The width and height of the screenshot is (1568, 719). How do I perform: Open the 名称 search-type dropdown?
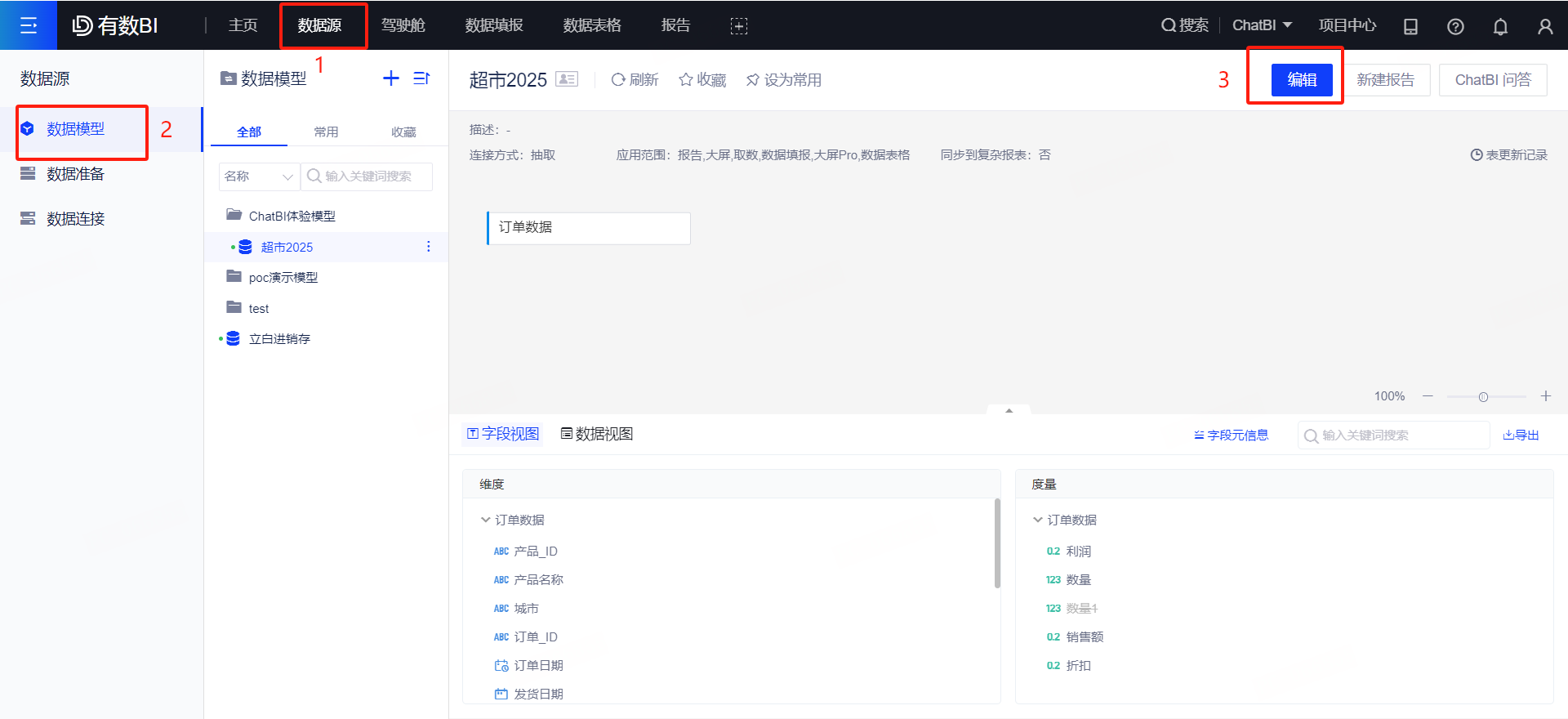259,176
